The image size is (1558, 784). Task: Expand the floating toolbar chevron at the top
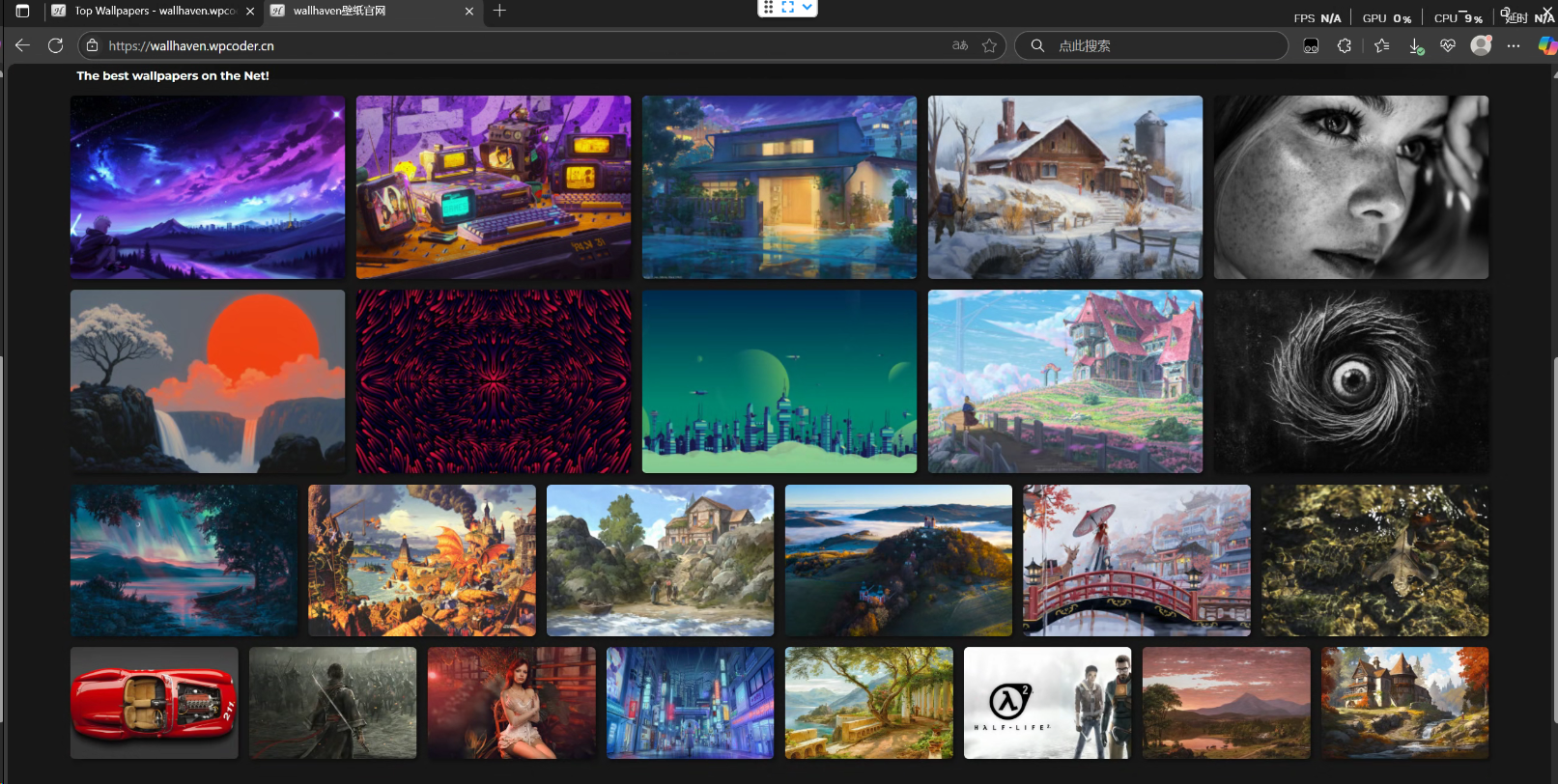tap(807, 8)
